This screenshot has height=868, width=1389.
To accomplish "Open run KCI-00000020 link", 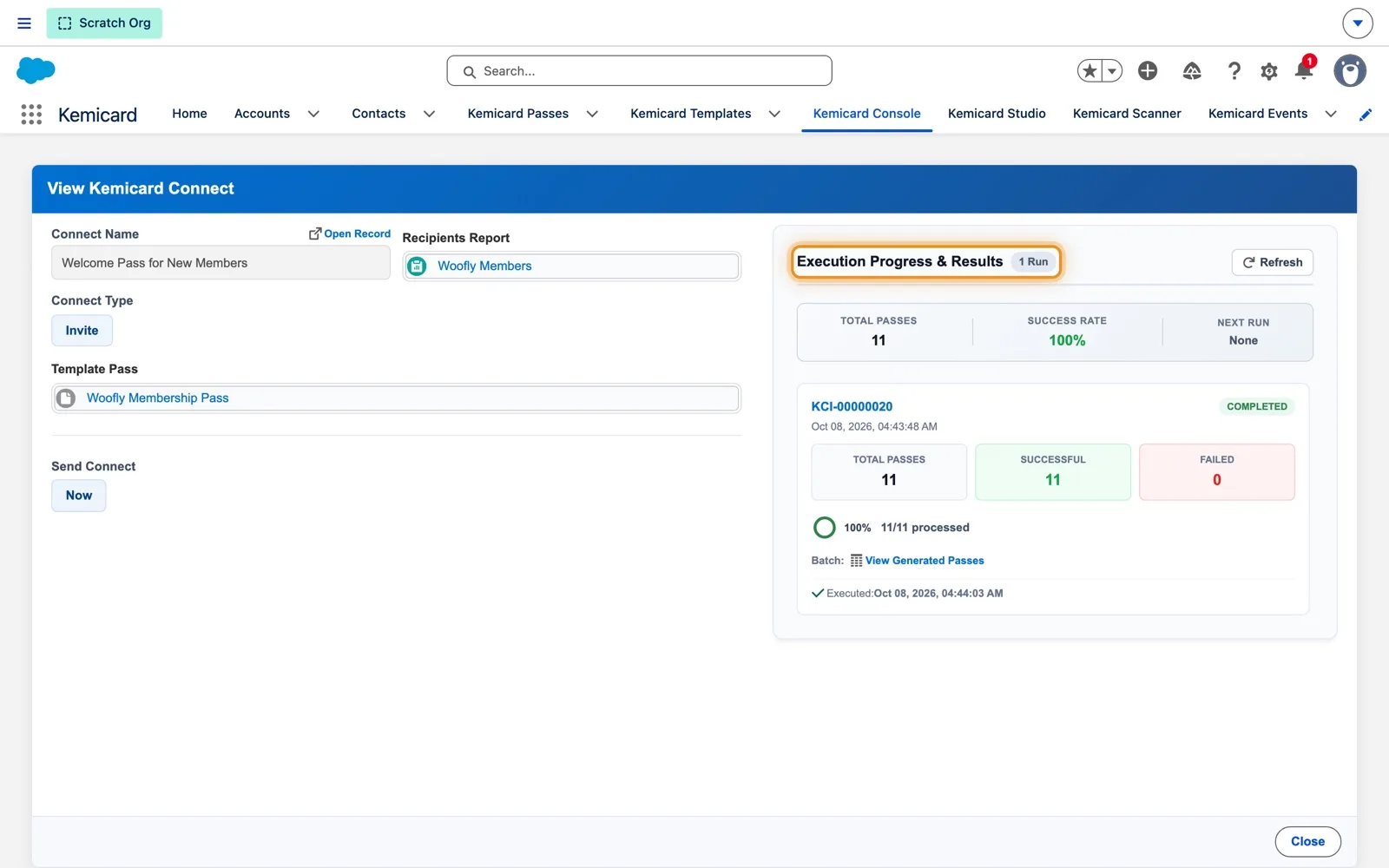I will point(852,406).
